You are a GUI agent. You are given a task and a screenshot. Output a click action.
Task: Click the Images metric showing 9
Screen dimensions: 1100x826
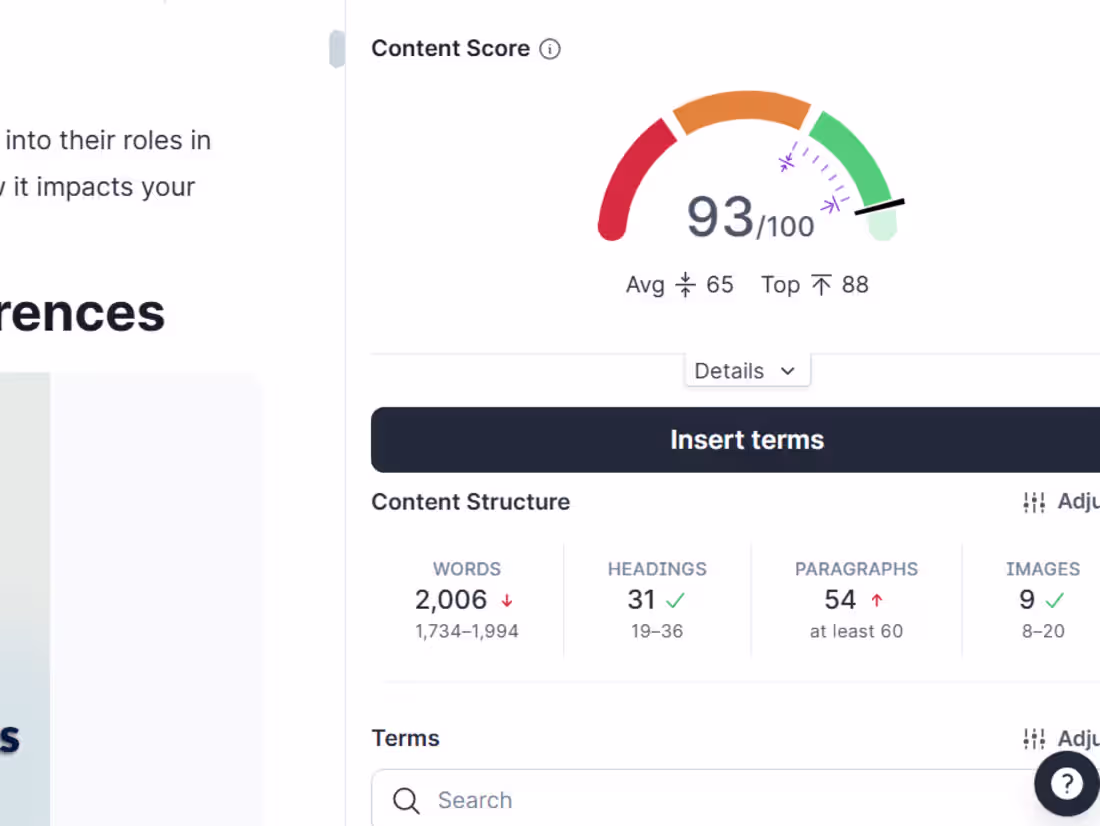(1027, 600)
